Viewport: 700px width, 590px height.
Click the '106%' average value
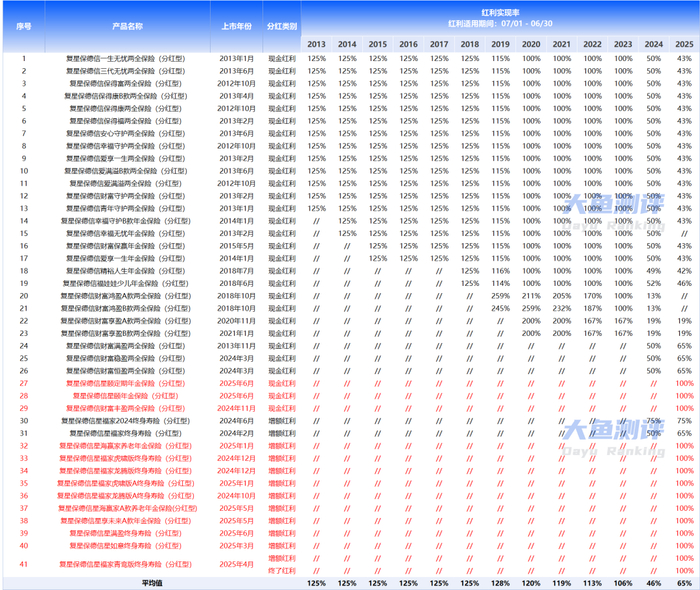[x=623, y=583]
